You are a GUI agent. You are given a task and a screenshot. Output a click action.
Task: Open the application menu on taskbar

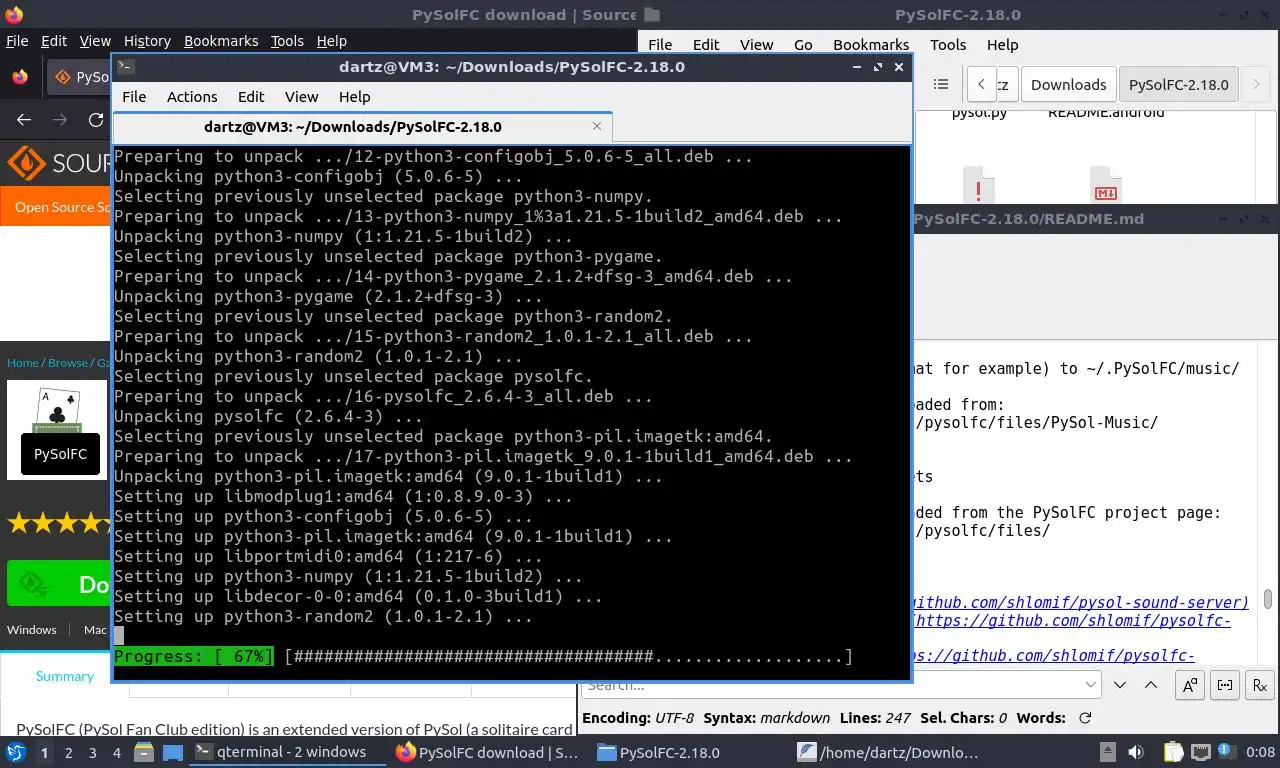pyautogui.click(x=16, y=752)
